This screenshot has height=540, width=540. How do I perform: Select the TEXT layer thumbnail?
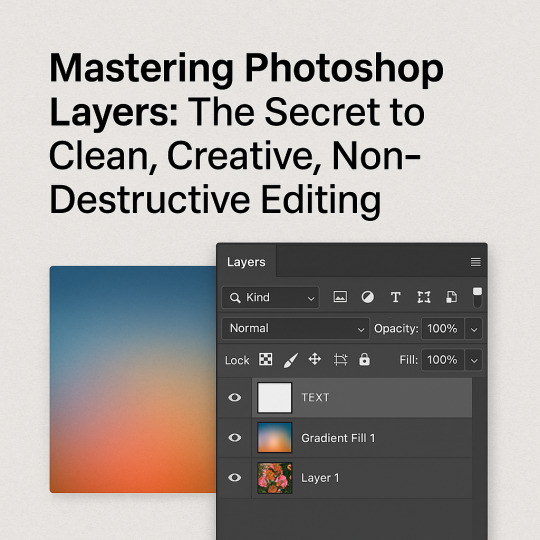coord(274,397)
